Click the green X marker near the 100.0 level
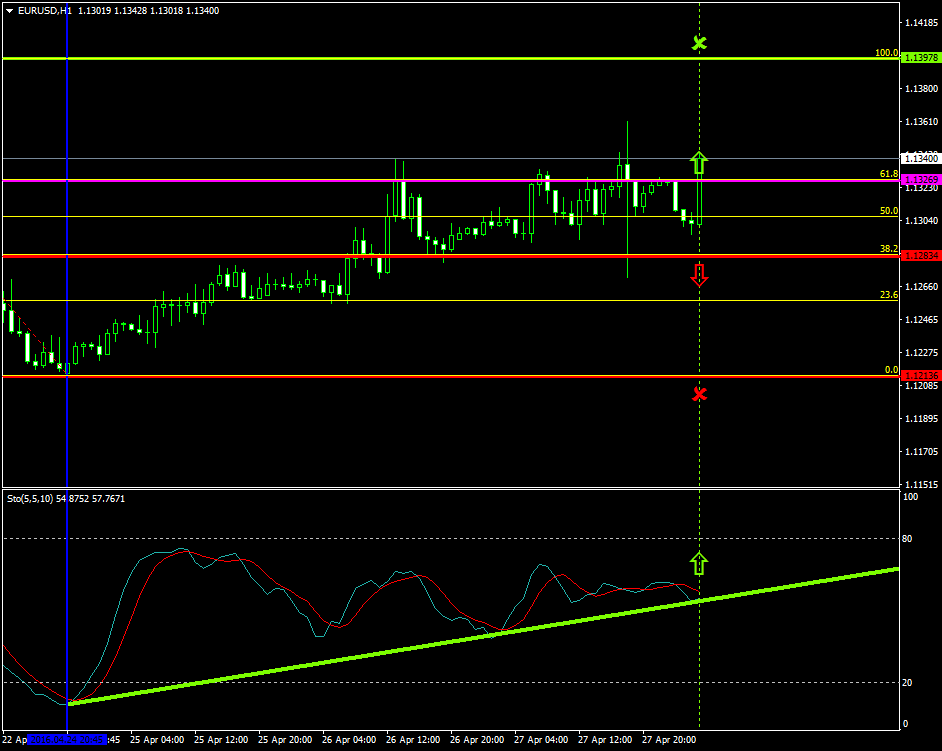942x751 pixels. (699, 42)
